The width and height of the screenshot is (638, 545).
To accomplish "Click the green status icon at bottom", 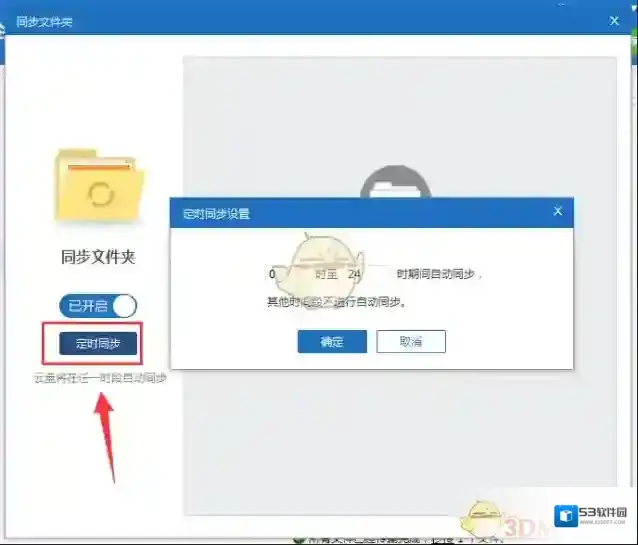I will pos(299,540).
